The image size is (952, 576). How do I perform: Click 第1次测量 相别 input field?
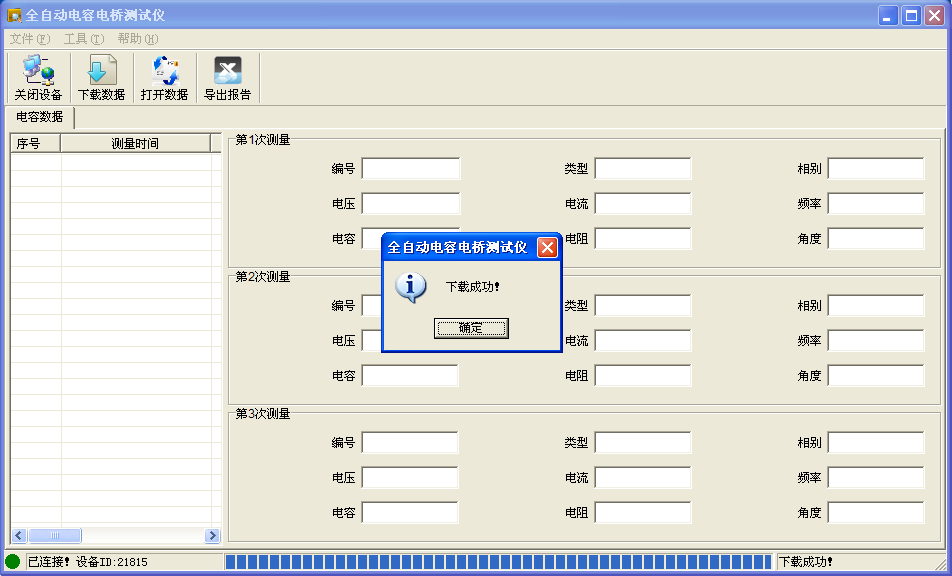[876, 169]
